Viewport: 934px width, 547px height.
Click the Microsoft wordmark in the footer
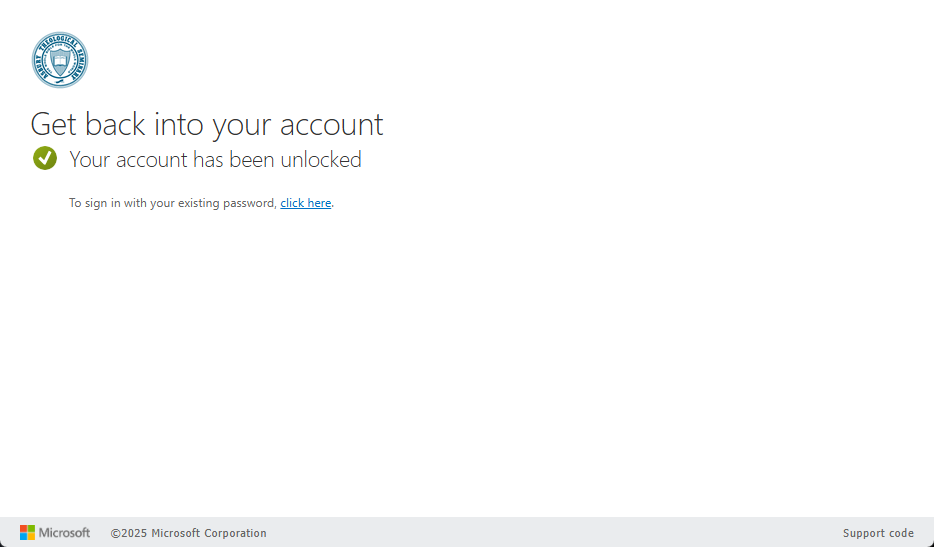pyautogui.click(x=64, y=533)
